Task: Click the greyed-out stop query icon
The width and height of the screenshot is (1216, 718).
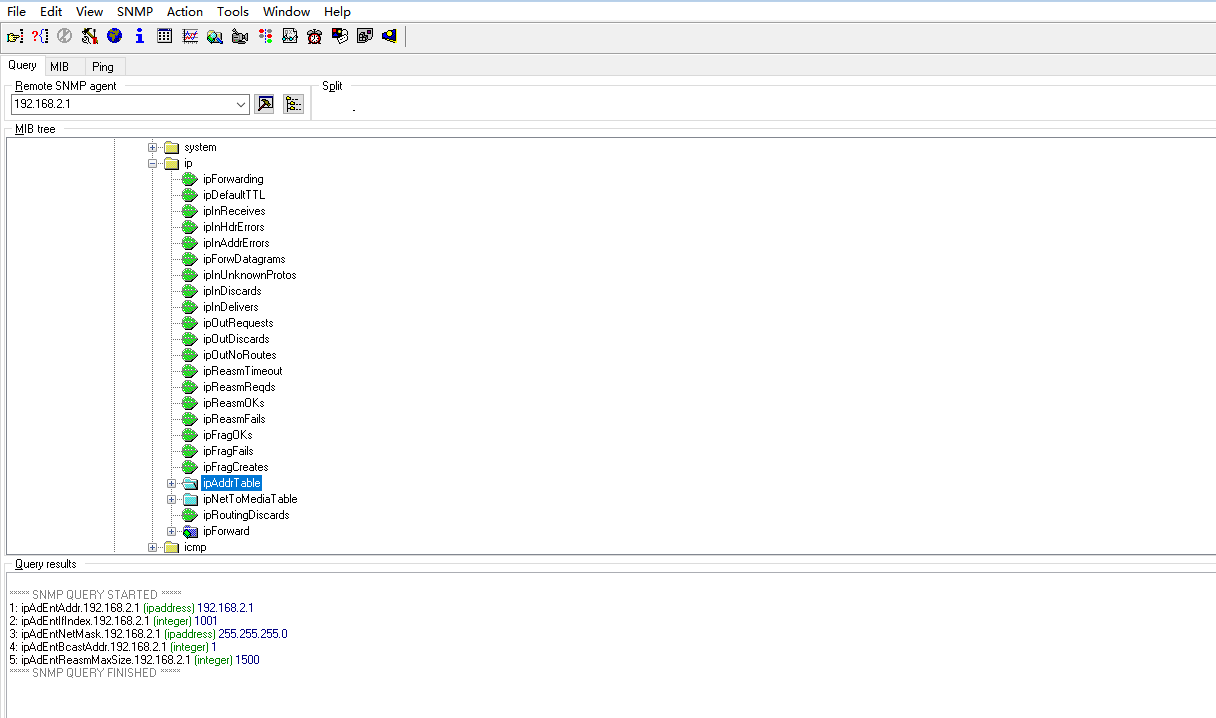Action: click(x=65, y=36)
